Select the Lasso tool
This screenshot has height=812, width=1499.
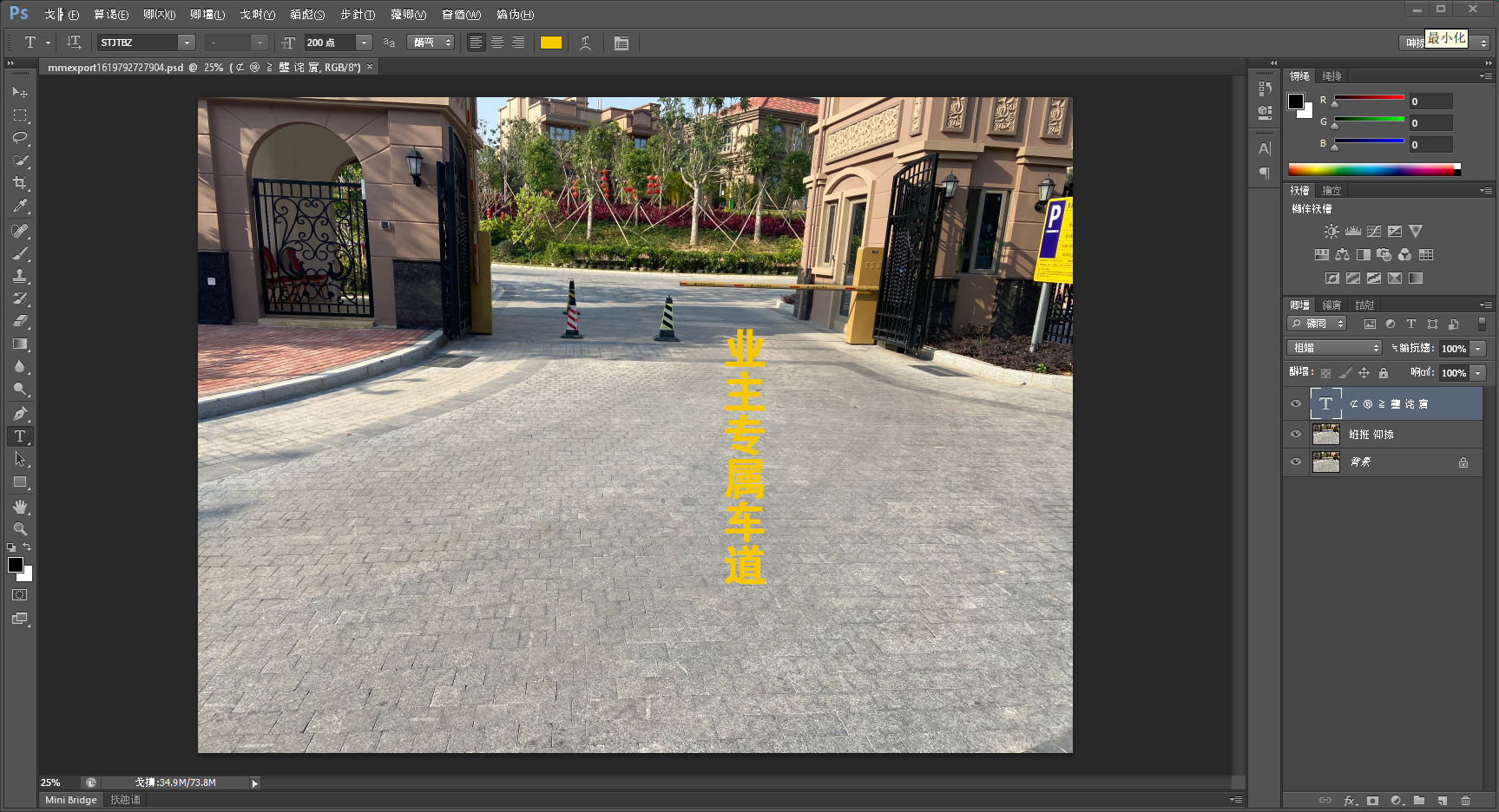tap(20, 138)
